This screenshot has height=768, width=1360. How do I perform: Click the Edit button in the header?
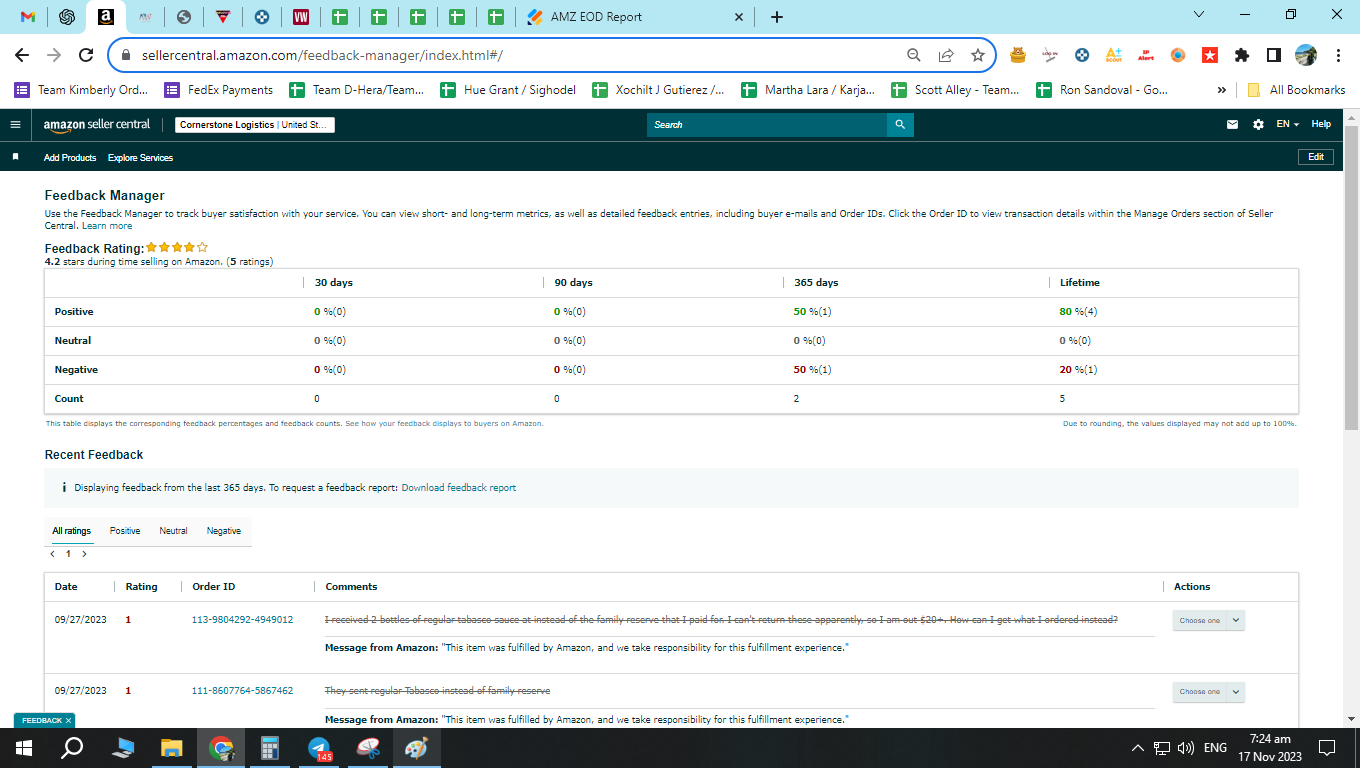[1316, 157]
